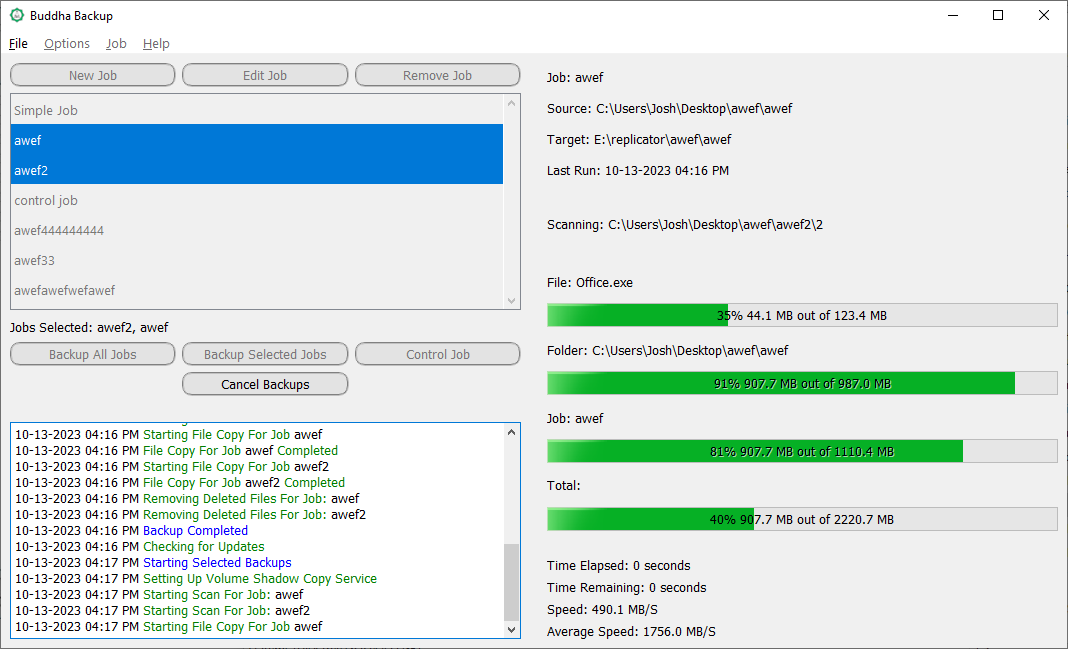Screen dimensions: 1068x649
Task: Click job list scroll up arrow
Action: point(512,103)
